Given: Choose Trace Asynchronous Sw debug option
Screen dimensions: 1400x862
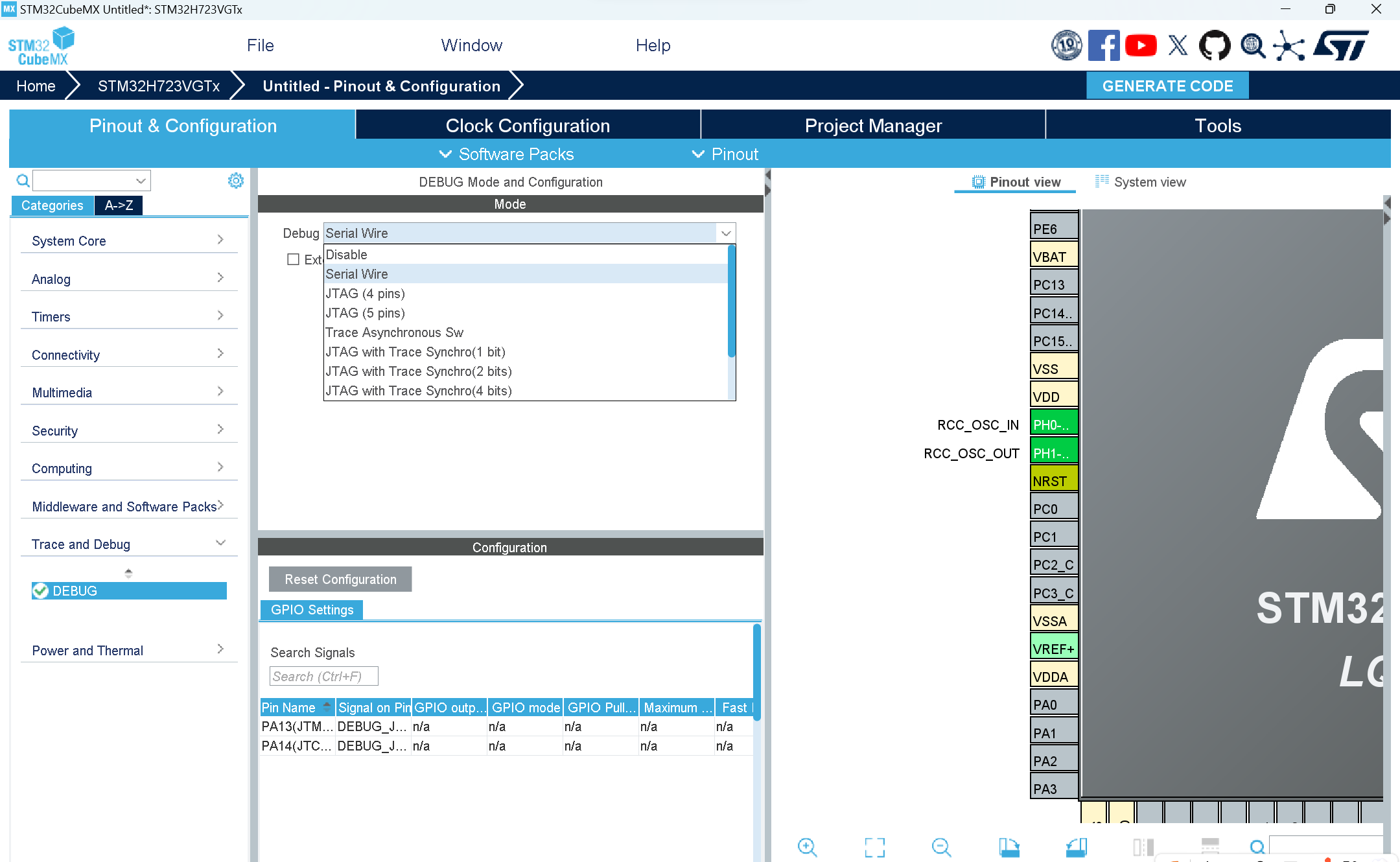Looking at the screenshot, I should click(394, 332).
